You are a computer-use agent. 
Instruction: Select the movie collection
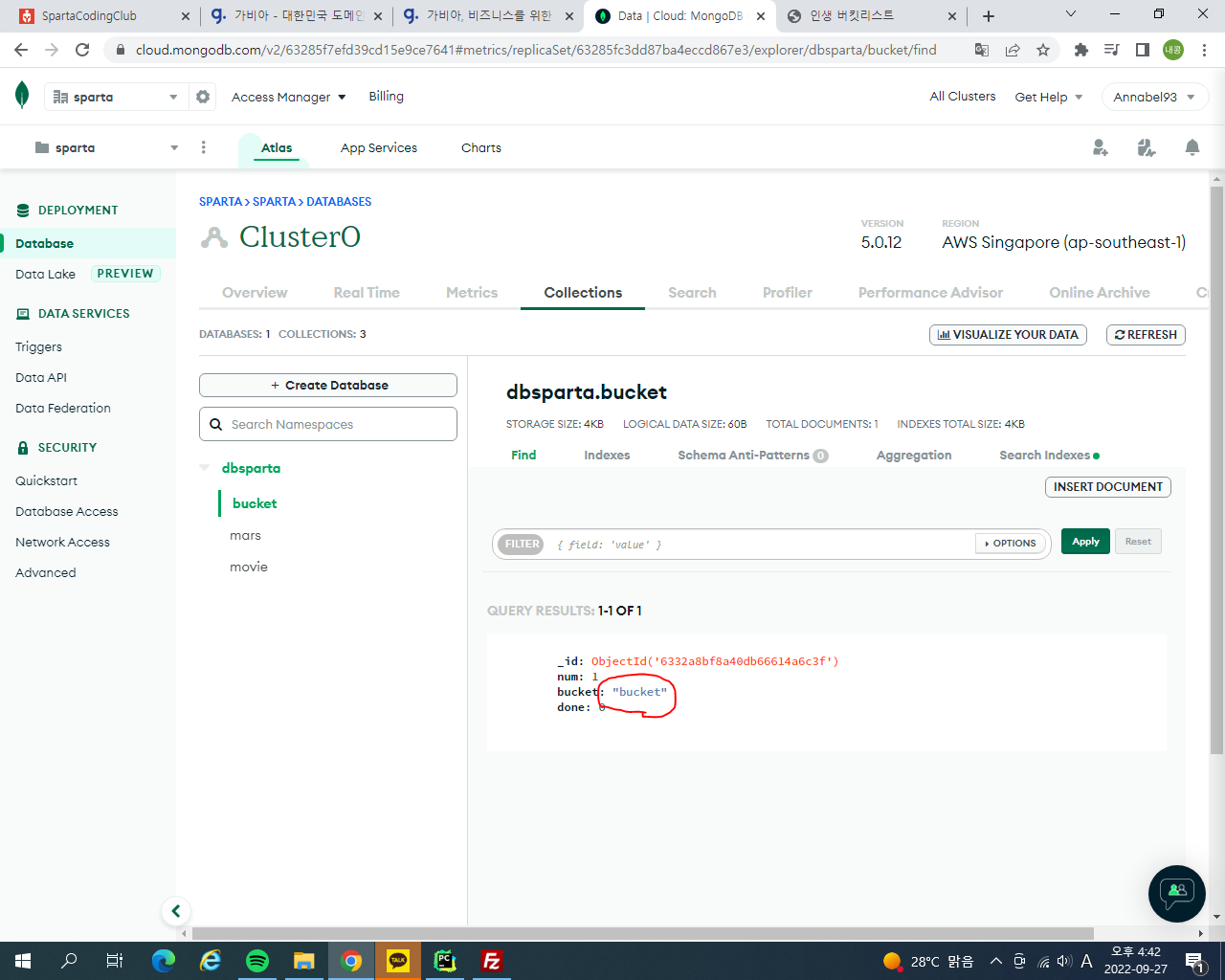pos(249,568)
